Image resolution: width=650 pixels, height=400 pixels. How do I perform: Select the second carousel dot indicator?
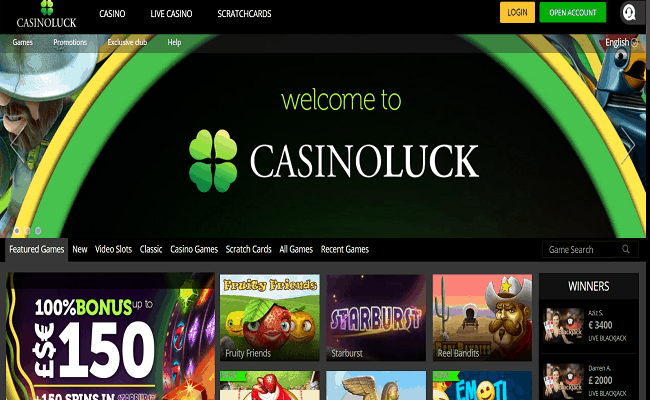click(27, 230)
